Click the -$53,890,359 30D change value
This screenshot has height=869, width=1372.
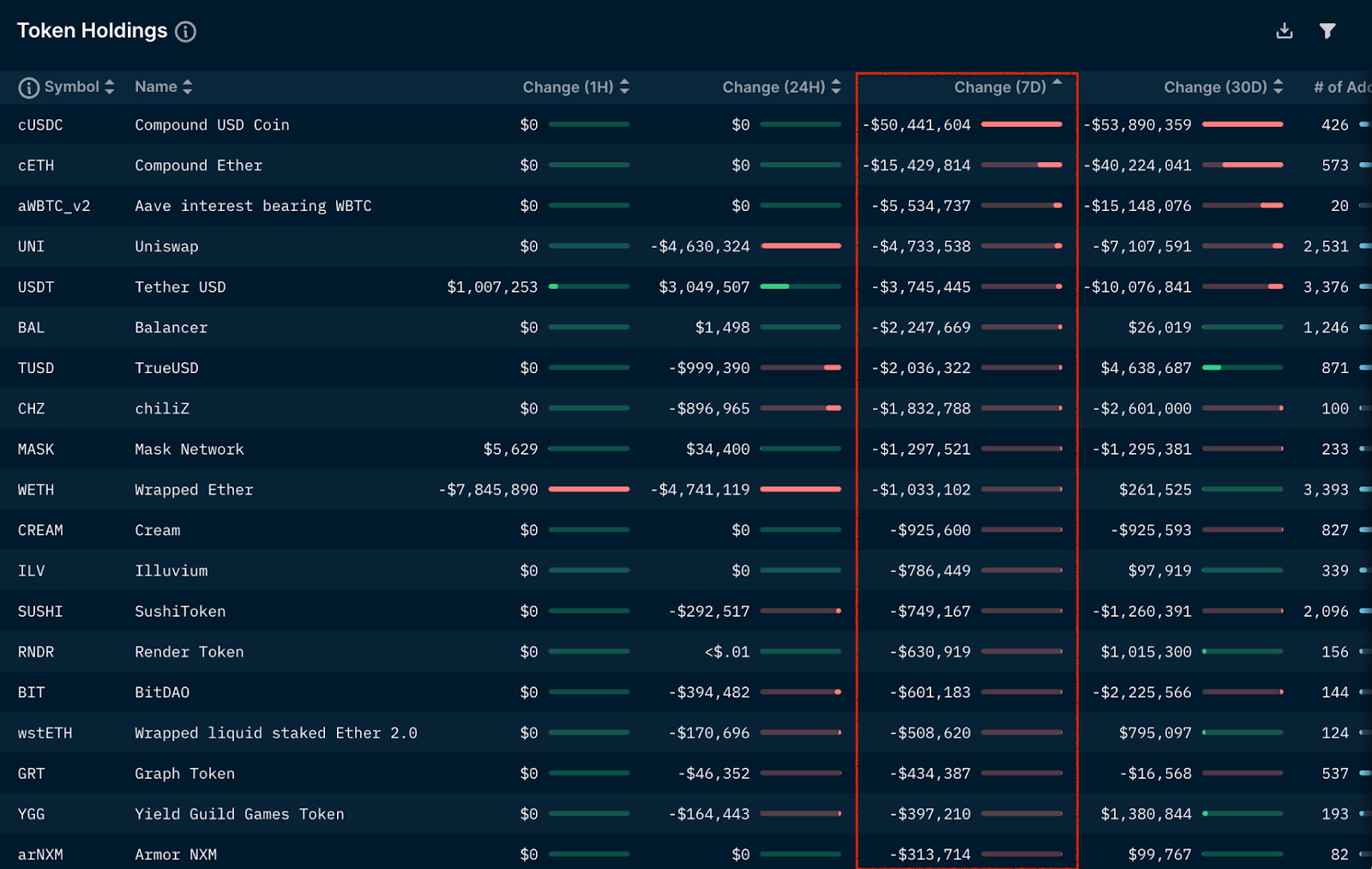(1137, 125)
